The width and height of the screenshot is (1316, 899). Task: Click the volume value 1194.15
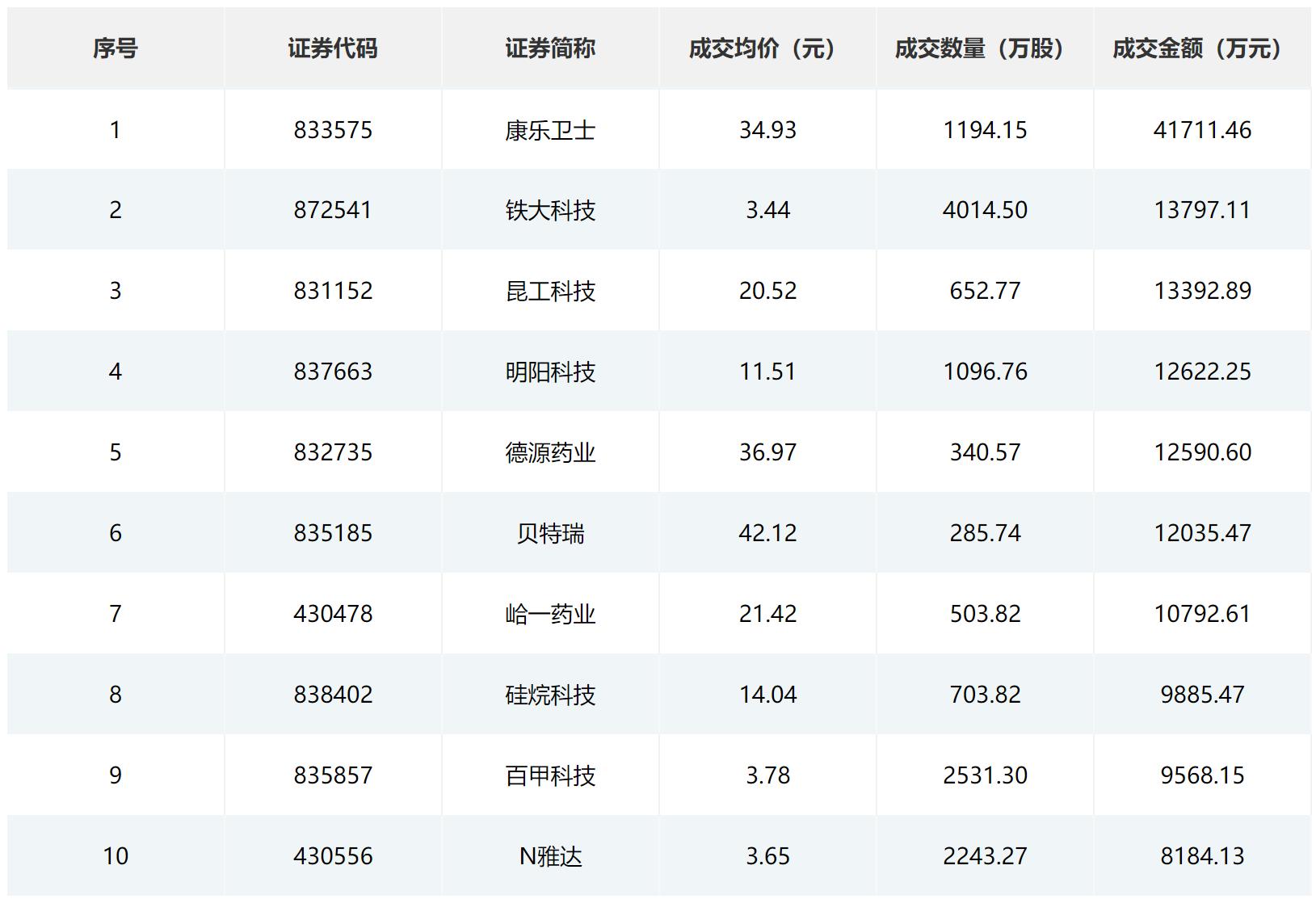tap(985, 130)
